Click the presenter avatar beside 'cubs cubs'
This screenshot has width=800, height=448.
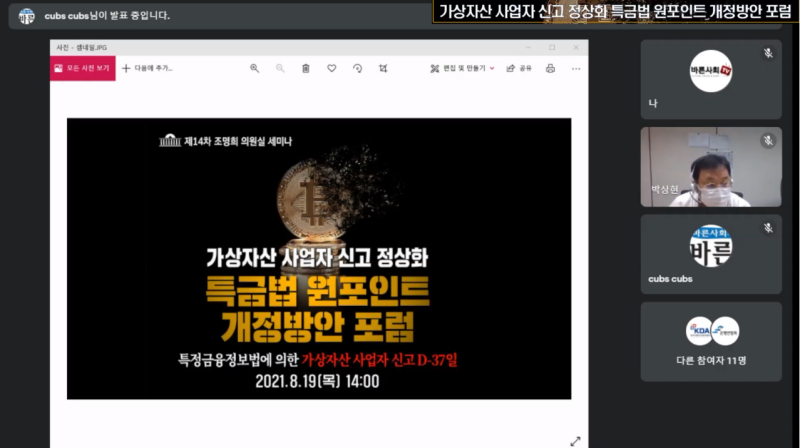point(27,16)
